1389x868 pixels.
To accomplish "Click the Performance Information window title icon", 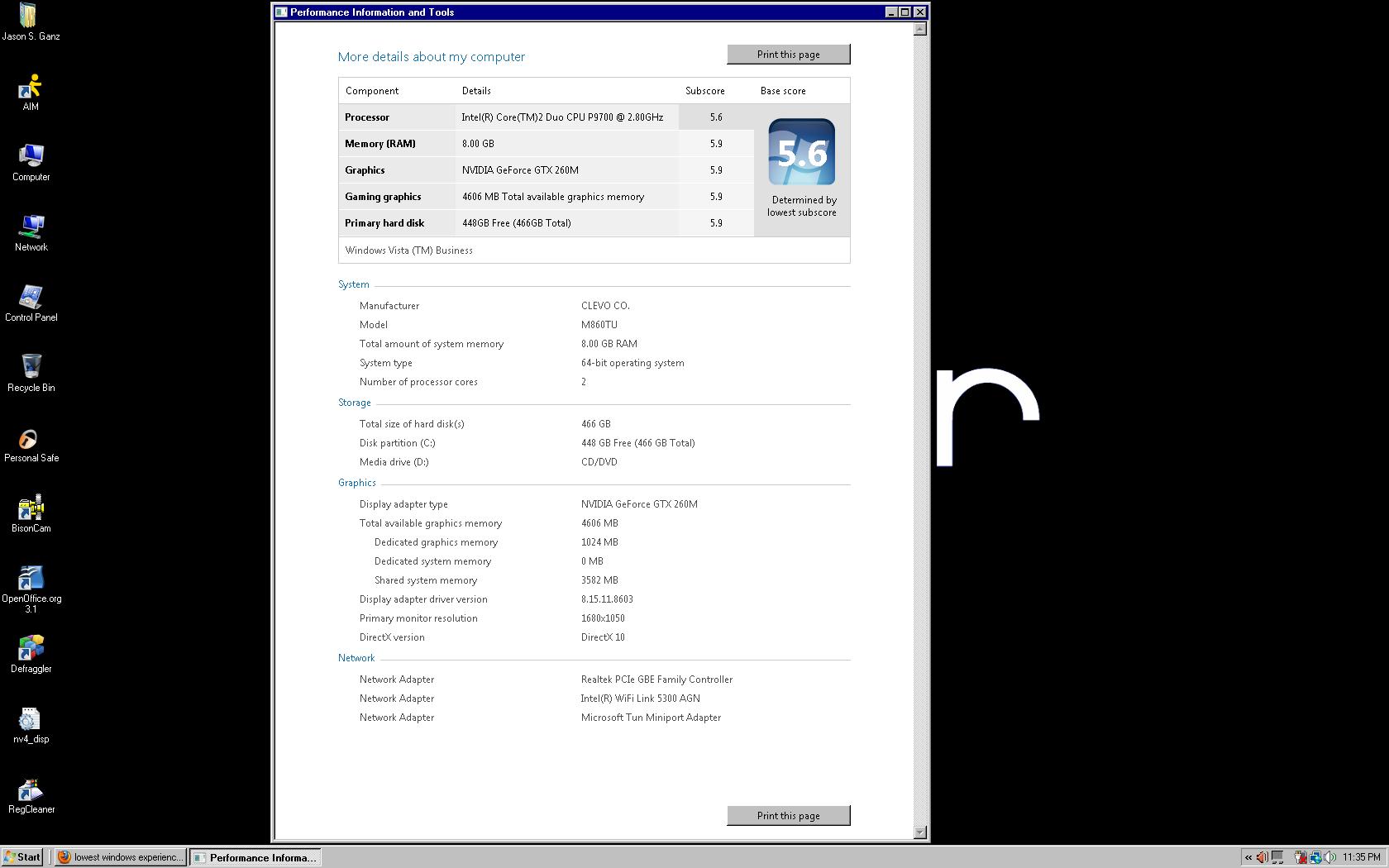I will (281, 12).
